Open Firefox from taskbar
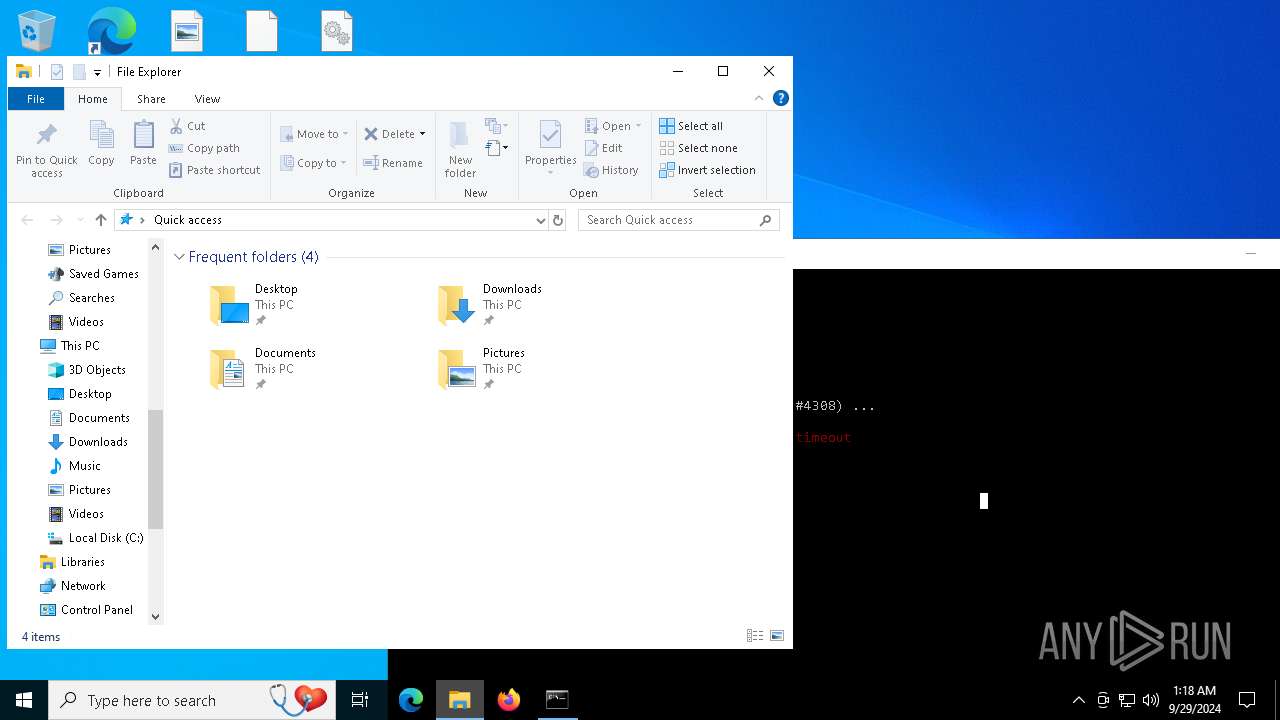1280x720 pixels. (x=509, y=700)
